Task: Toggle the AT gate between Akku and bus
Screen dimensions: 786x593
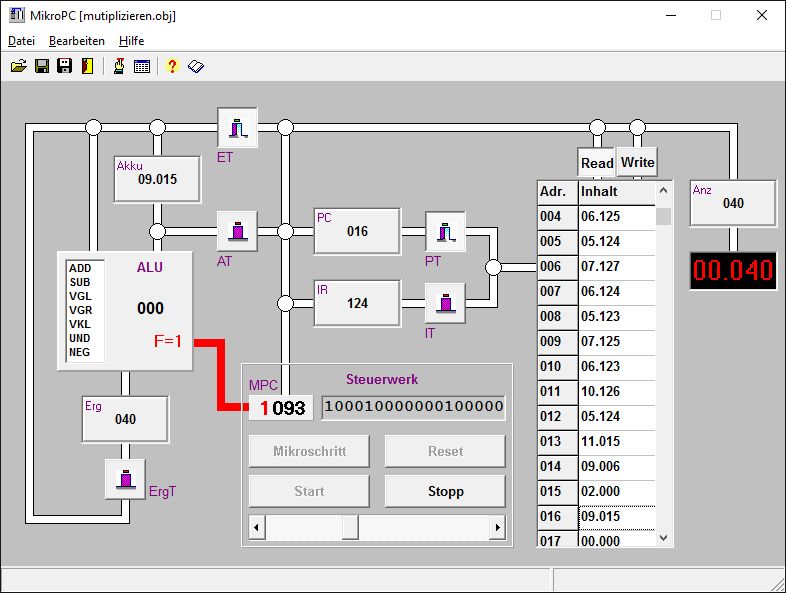Action: tap(237, 231)
